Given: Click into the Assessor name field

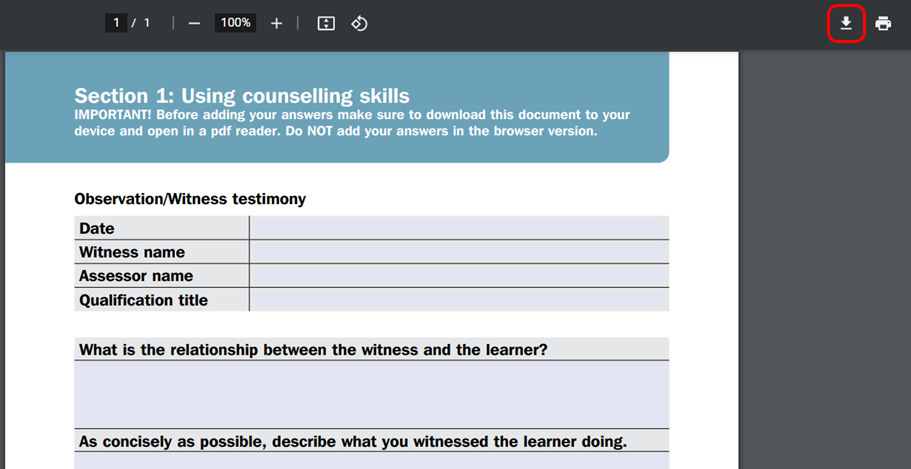Looking at the screenshot, I should coord(459,275).
